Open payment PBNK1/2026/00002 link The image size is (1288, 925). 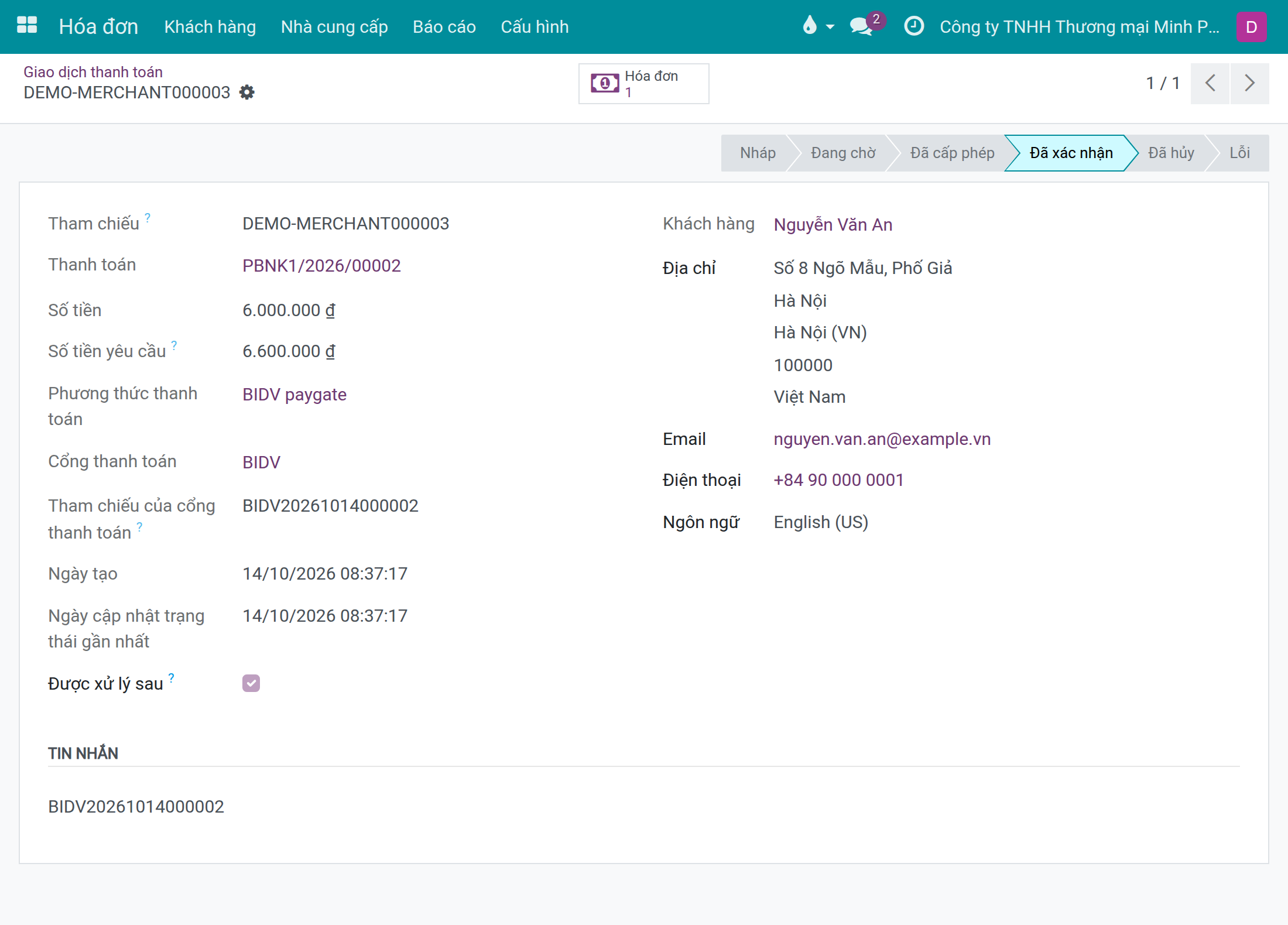321,266
